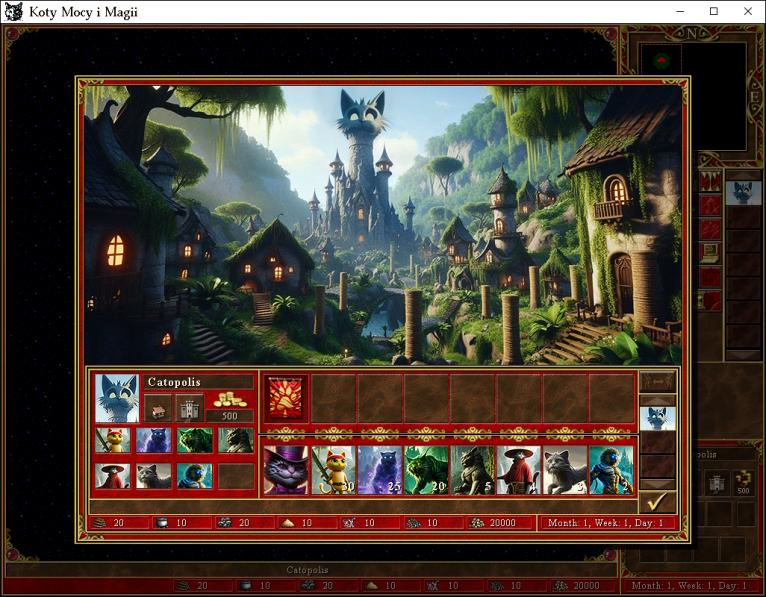
Task: Click the gold coins income icon
Action: (x=229, y=401)
